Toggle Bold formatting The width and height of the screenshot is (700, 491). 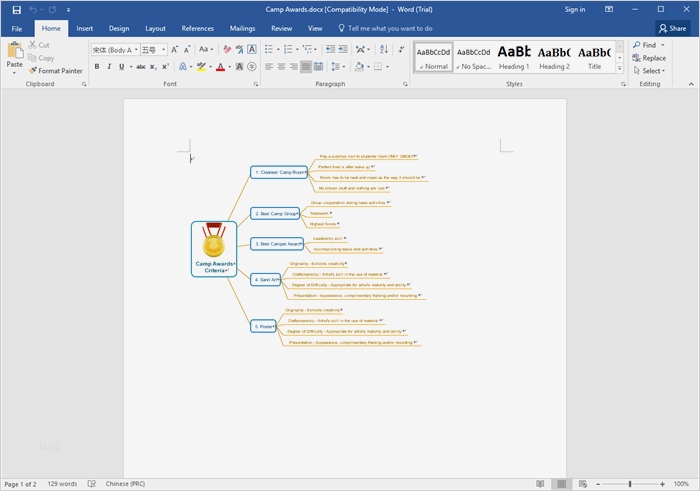pos(97,67)
